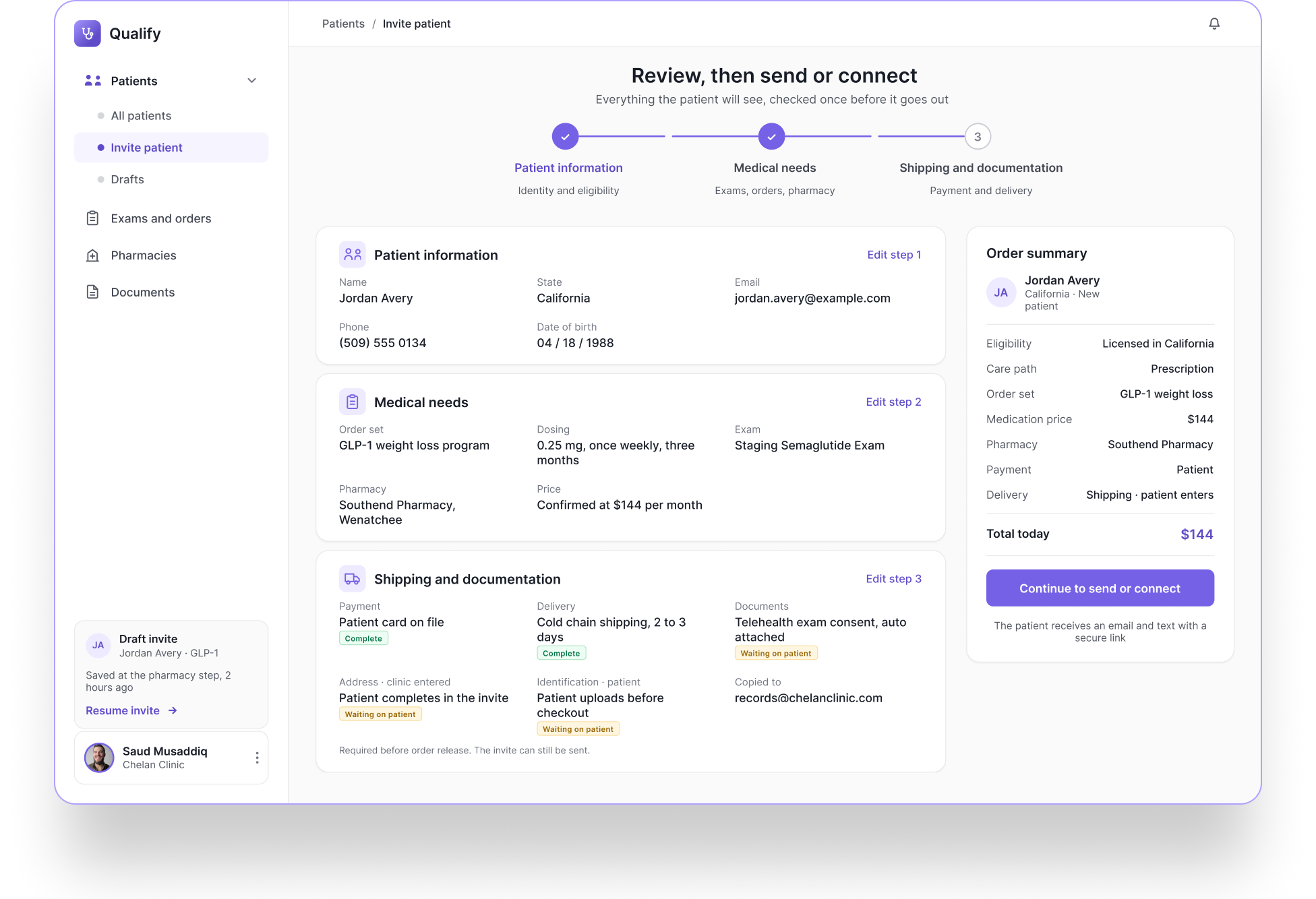Click completed checkmark for Patient information step

(x=566, y=137)
